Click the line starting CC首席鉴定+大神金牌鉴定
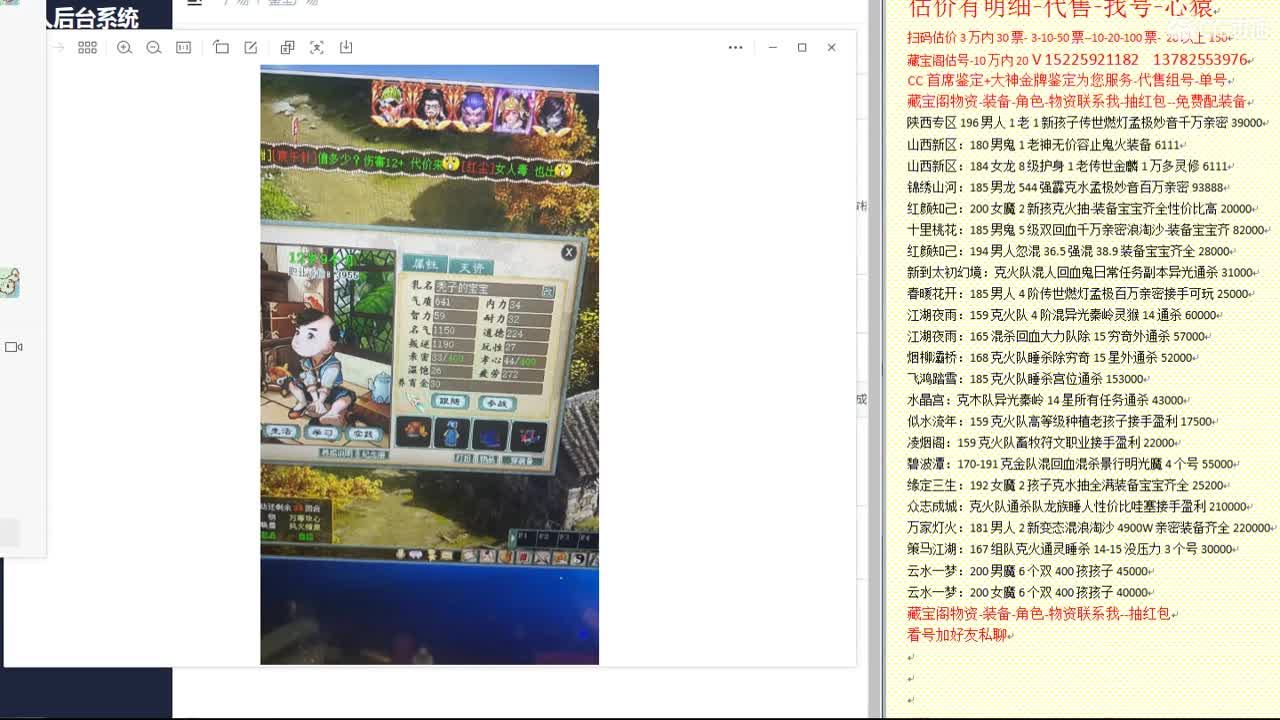Viewport: 1280px width, 720px height. point(1069,81)
